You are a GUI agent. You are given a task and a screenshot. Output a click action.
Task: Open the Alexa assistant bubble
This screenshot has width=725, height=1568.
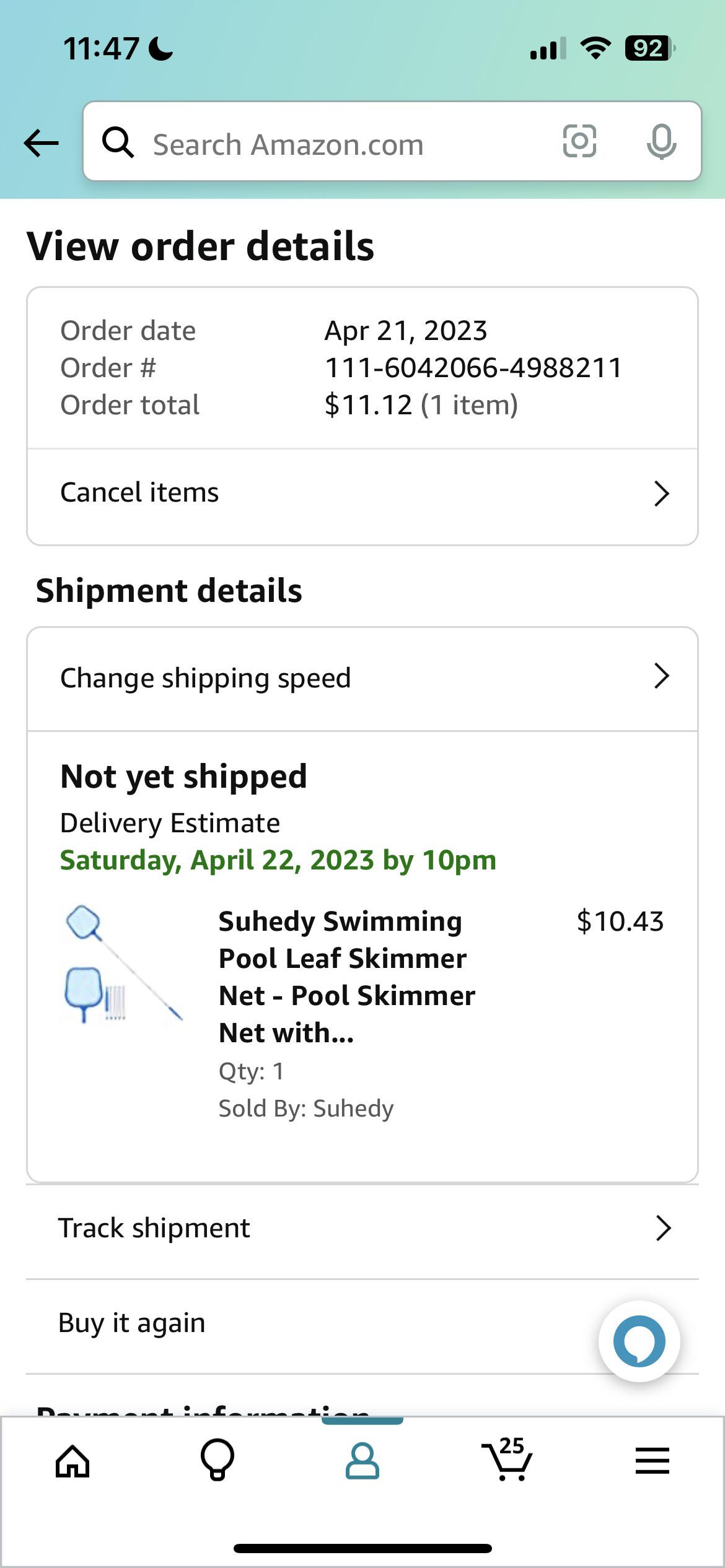(639, 1341)
